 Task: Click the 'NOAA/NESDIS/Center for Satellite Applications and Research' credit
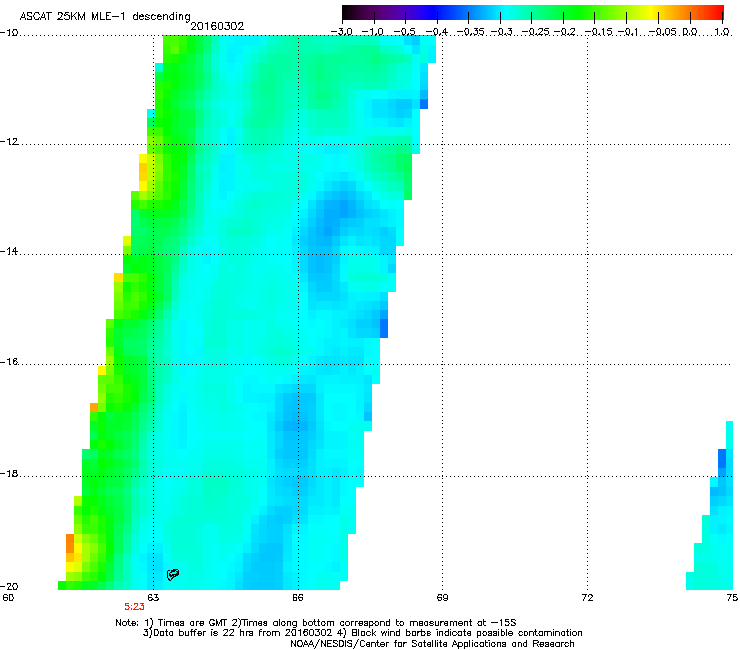pyautogui.click(x=432, y=644)
